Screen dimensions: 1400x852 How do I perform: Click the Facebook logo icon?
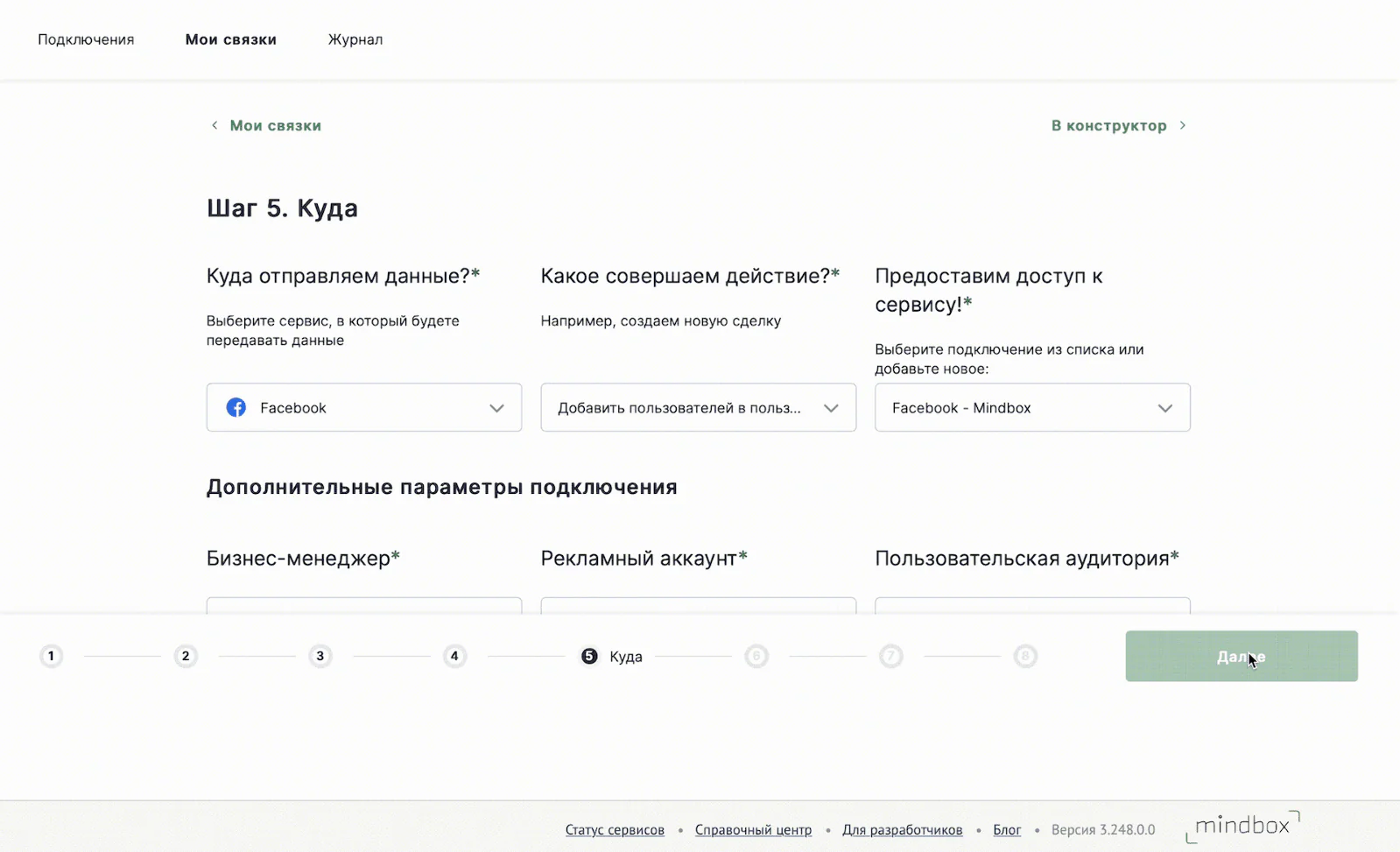click(x=236, y=407)
